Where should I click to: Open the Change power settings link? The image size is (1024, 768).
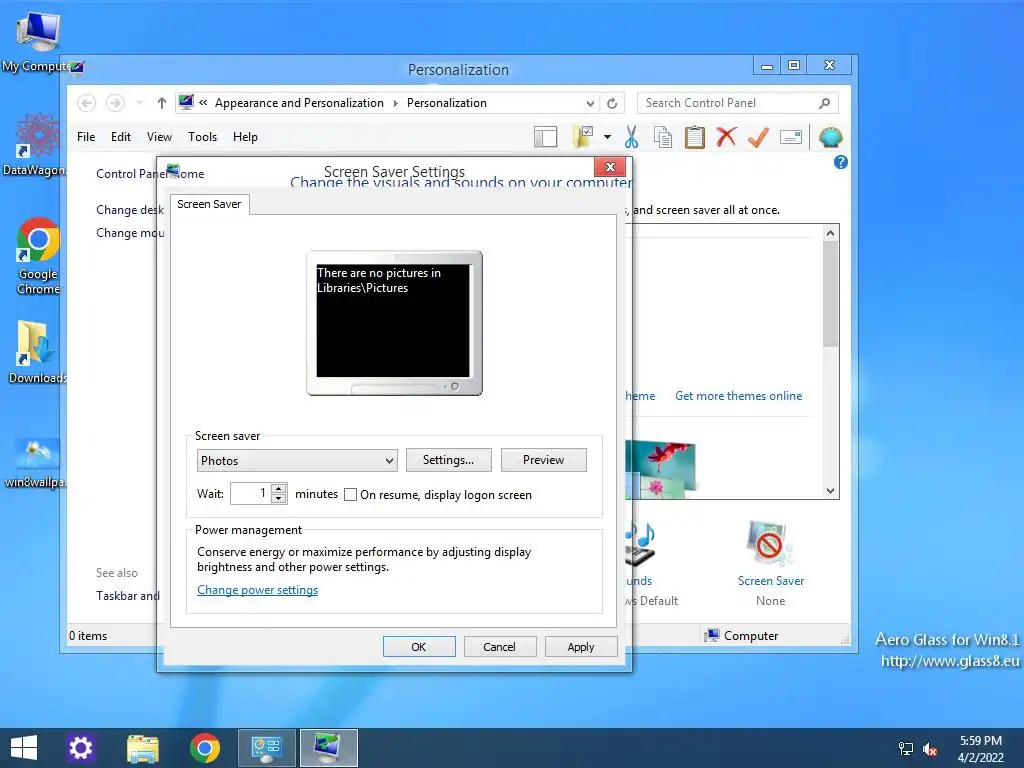257,590
